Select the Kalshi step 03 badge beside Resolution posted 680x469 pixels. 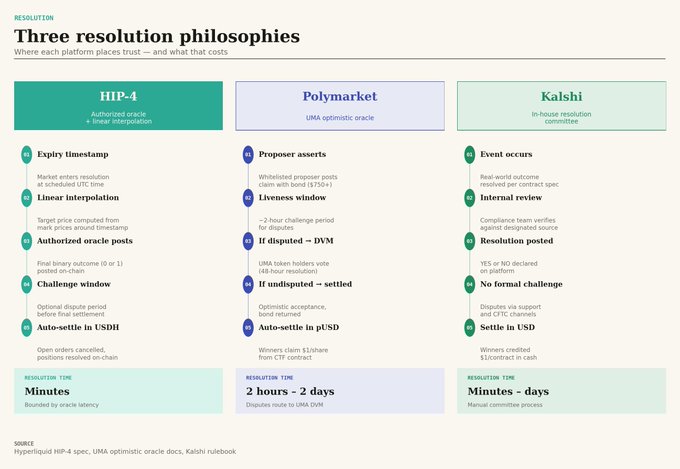[x=470, y=241]
